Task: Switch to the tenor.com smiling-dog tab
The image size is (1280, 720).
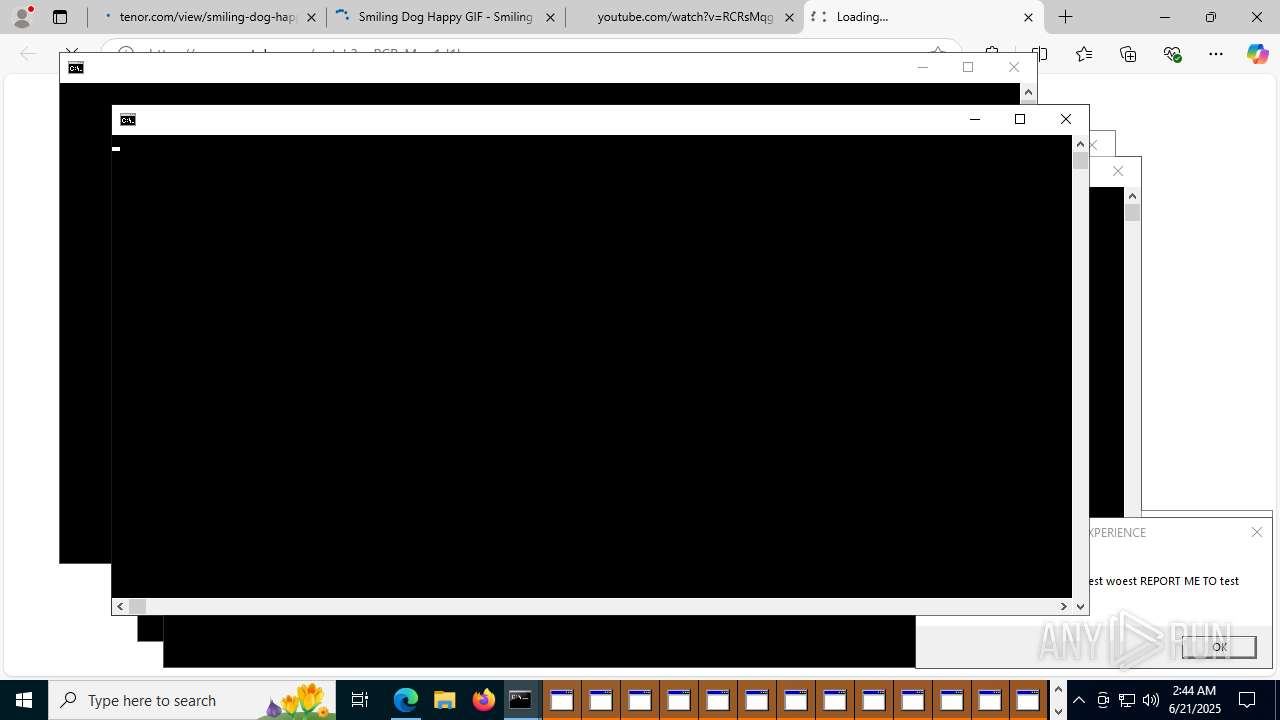Action: 207,17
